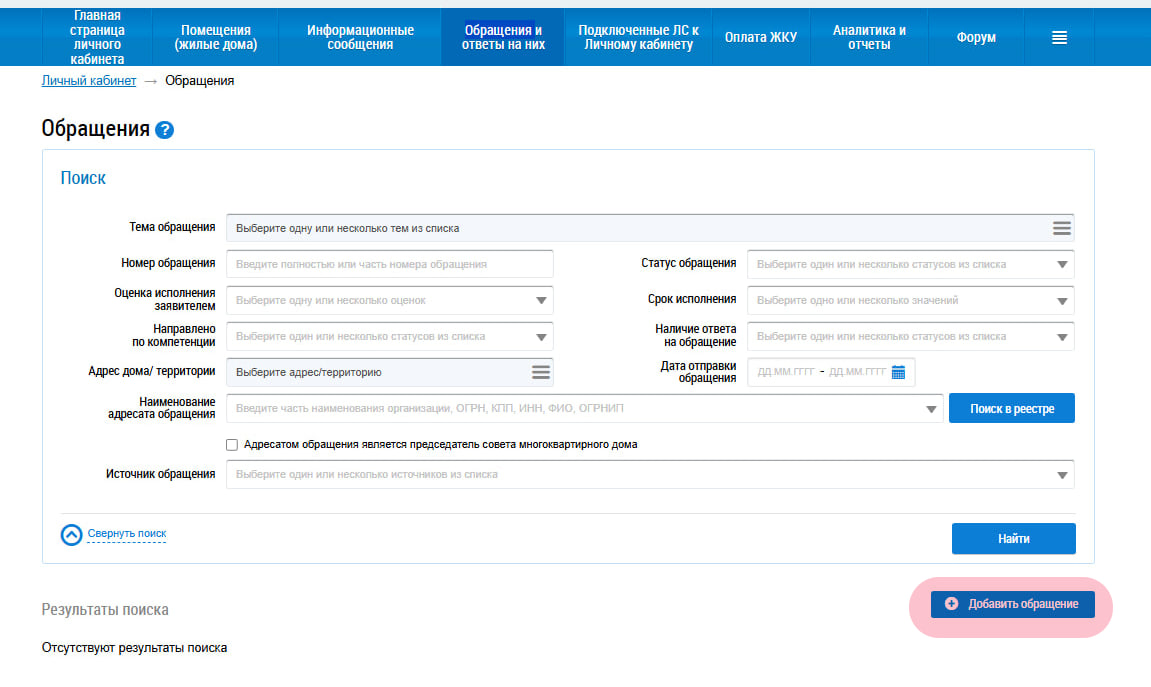Open the list icon in Адрес дома/территории field

[x=540, y=372]
